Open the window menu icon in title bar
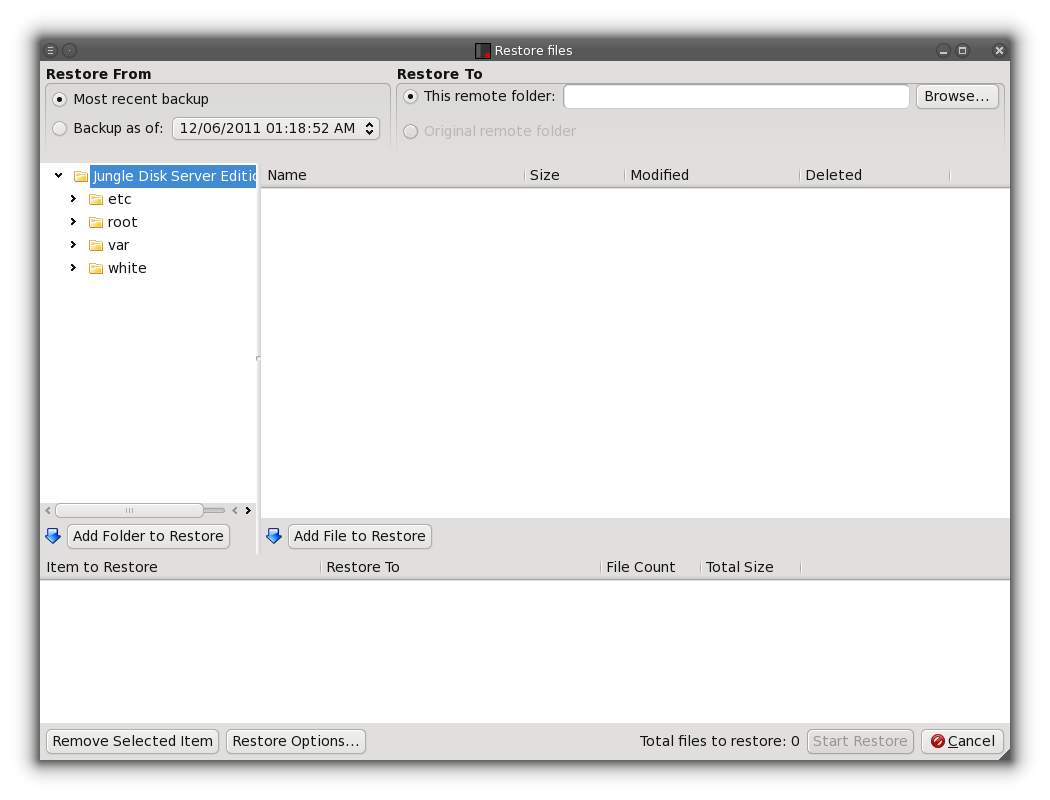 point(51,50)
